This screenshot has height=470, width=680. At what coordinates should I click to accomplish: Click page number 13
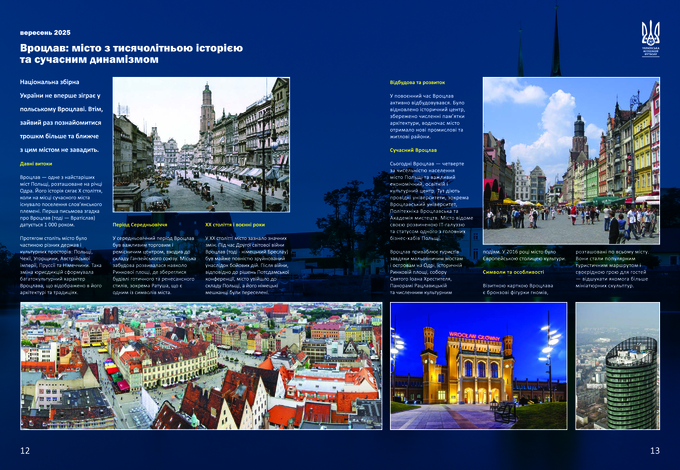(655, 451)
